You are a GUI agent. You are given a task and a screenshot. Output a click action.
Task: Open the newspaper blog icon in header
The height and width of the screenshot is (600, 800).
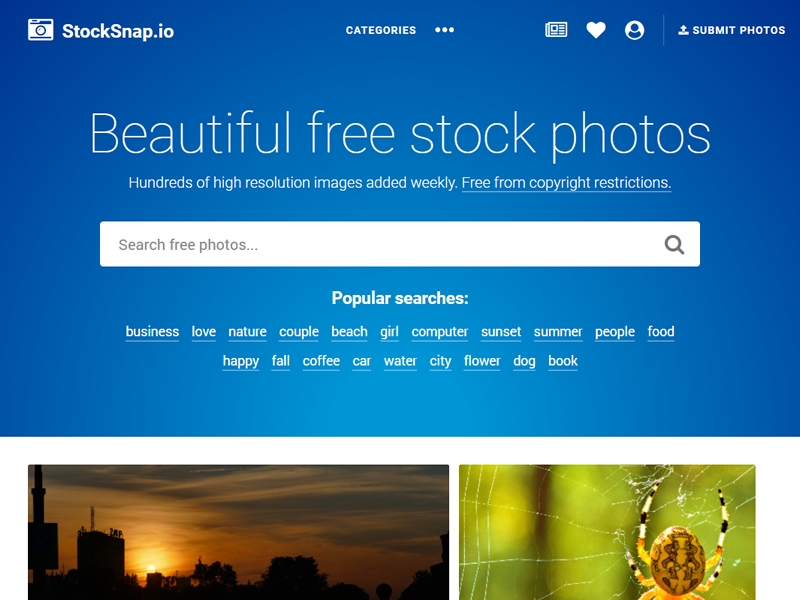(556, 30)
